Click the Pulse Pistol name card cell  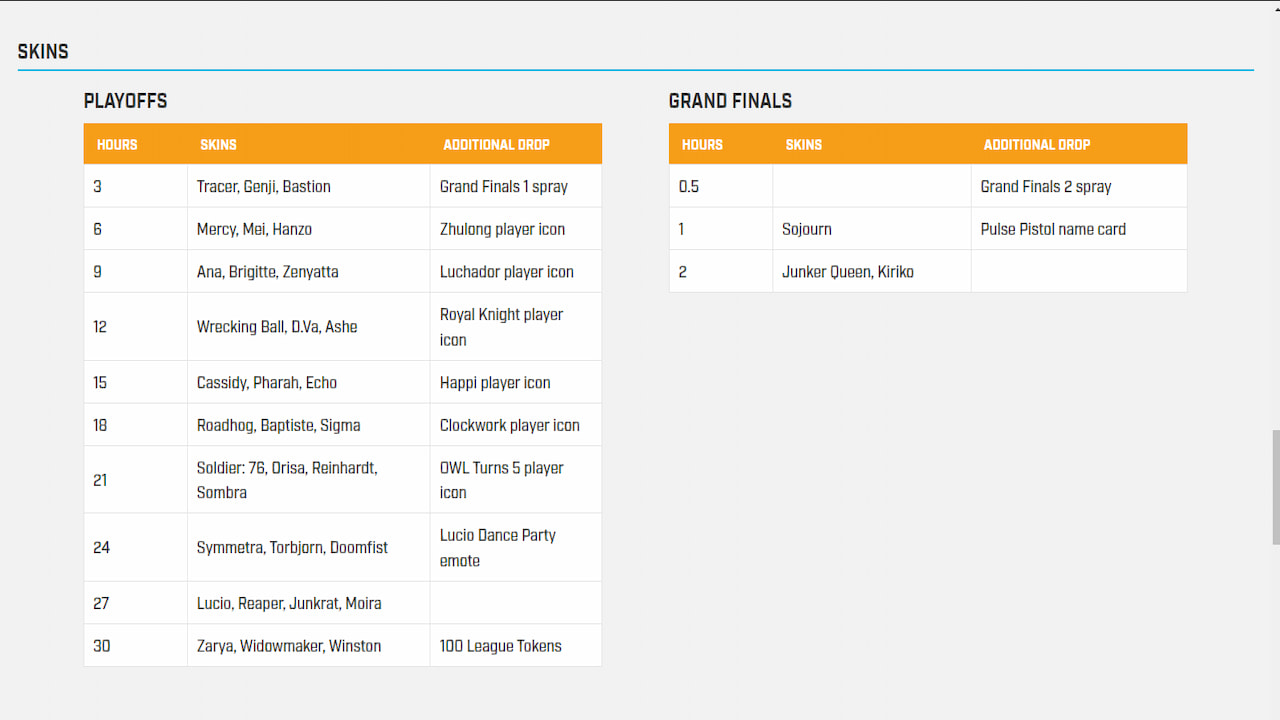pos(1053,229)
